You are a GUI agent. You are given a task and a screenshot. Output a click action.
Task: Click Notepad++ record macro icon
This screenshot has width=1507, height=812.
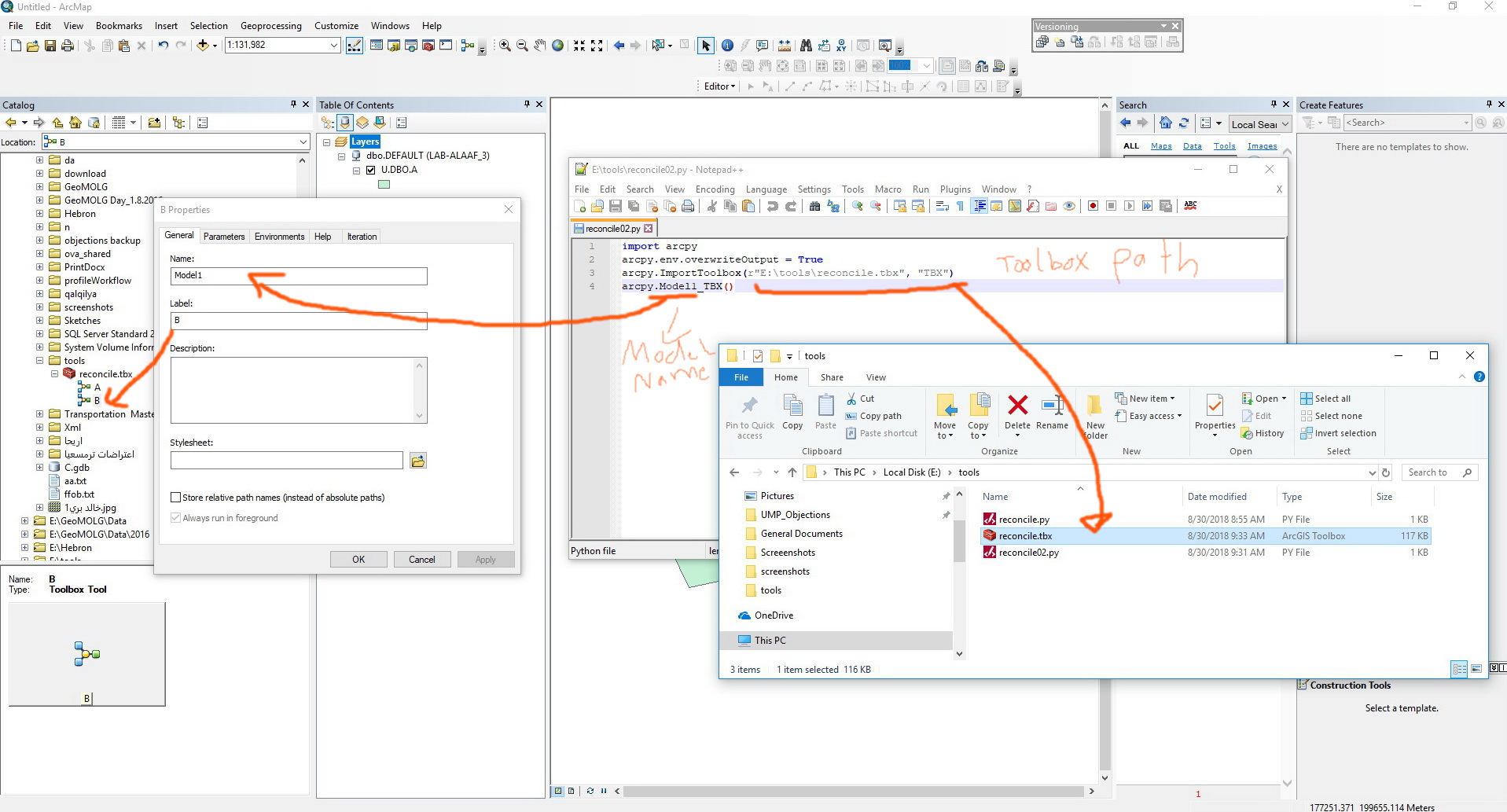1093,206
